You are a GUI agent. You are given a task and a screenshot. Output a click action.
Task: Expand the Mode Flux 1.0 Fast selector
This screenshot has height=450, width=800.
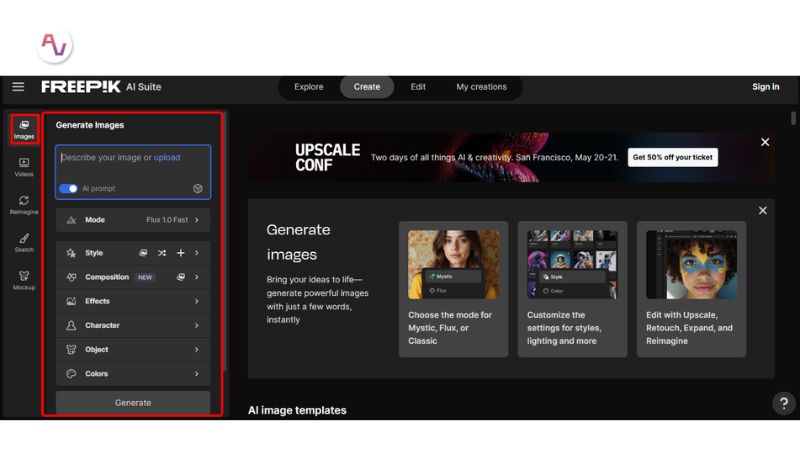133,220
